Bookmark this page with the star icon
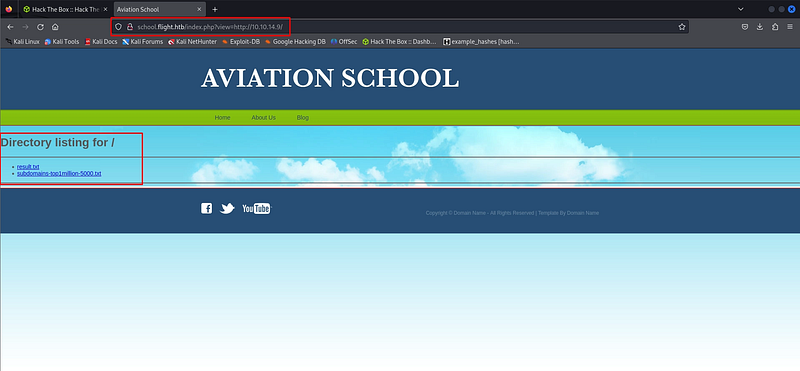 682,27
